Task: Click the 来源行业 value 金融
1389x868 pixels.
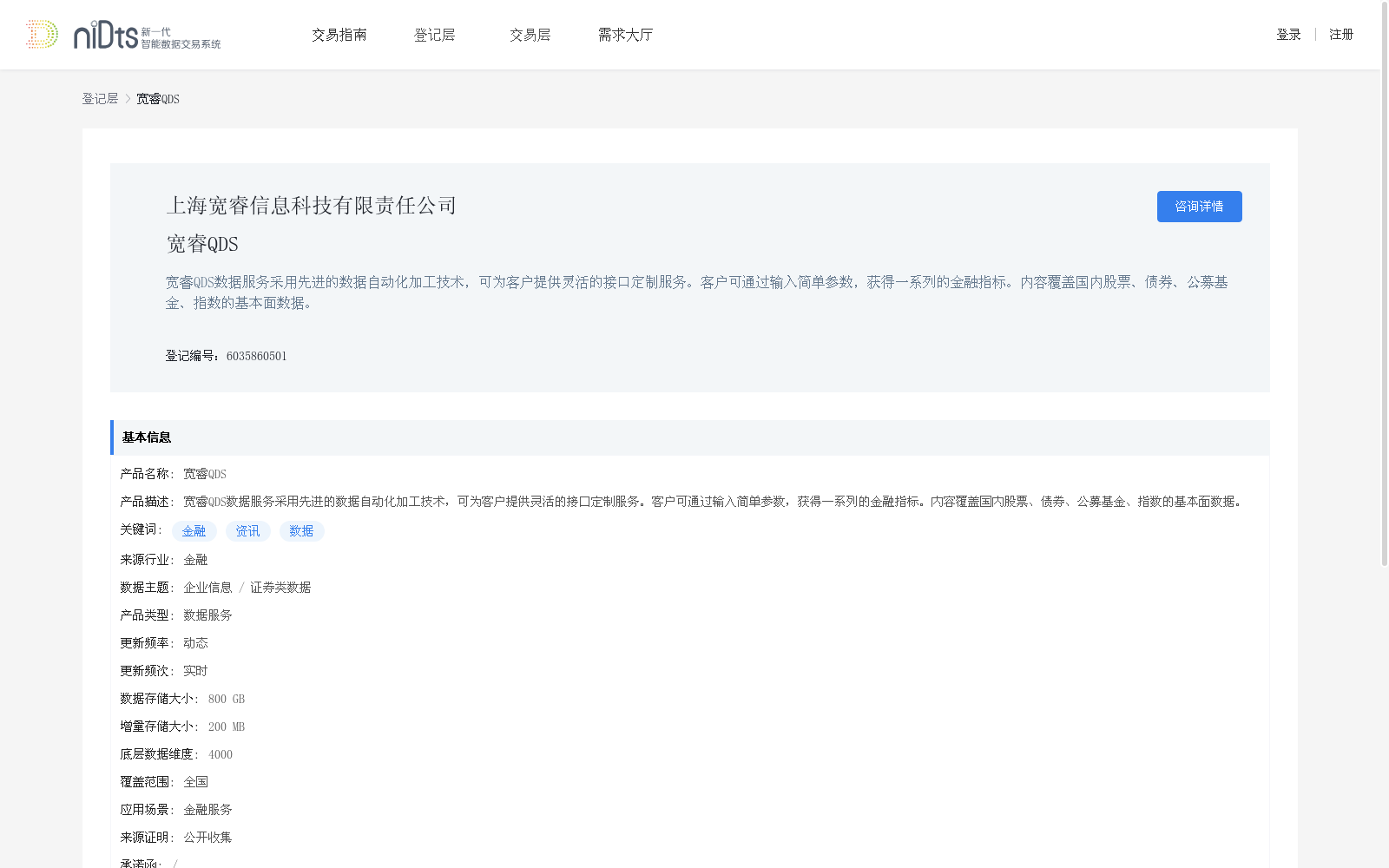Action: [195, 560]
